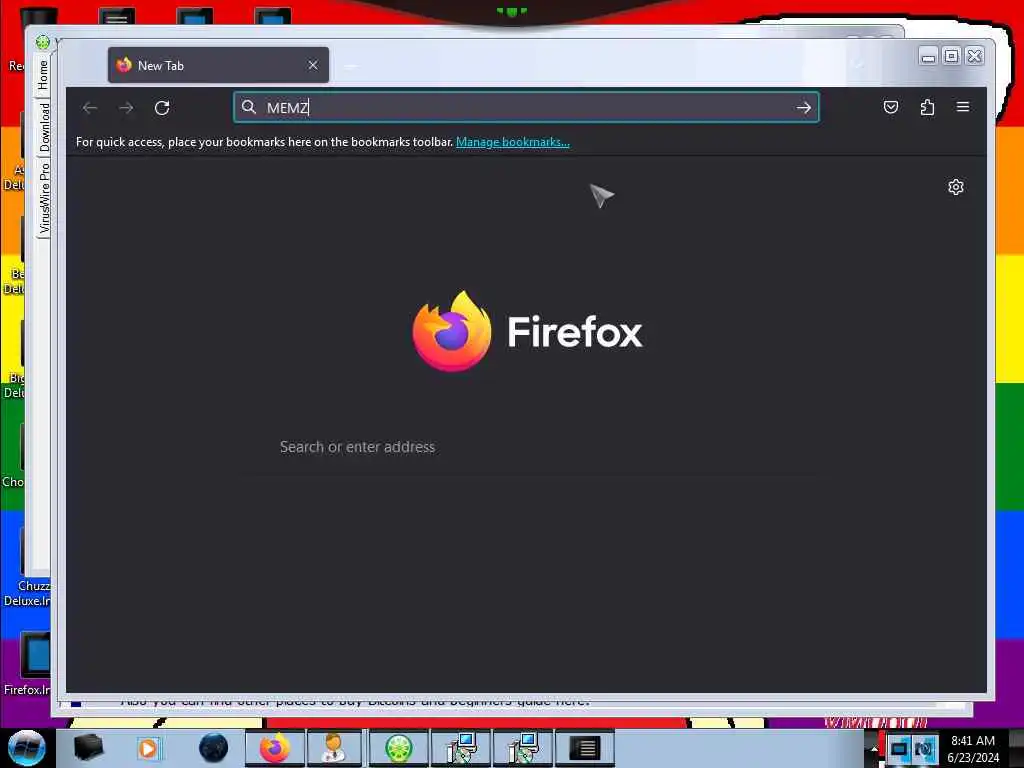Click the black box taskbar icon
The width and height of the screenshot is (1024, 768).
88,748
